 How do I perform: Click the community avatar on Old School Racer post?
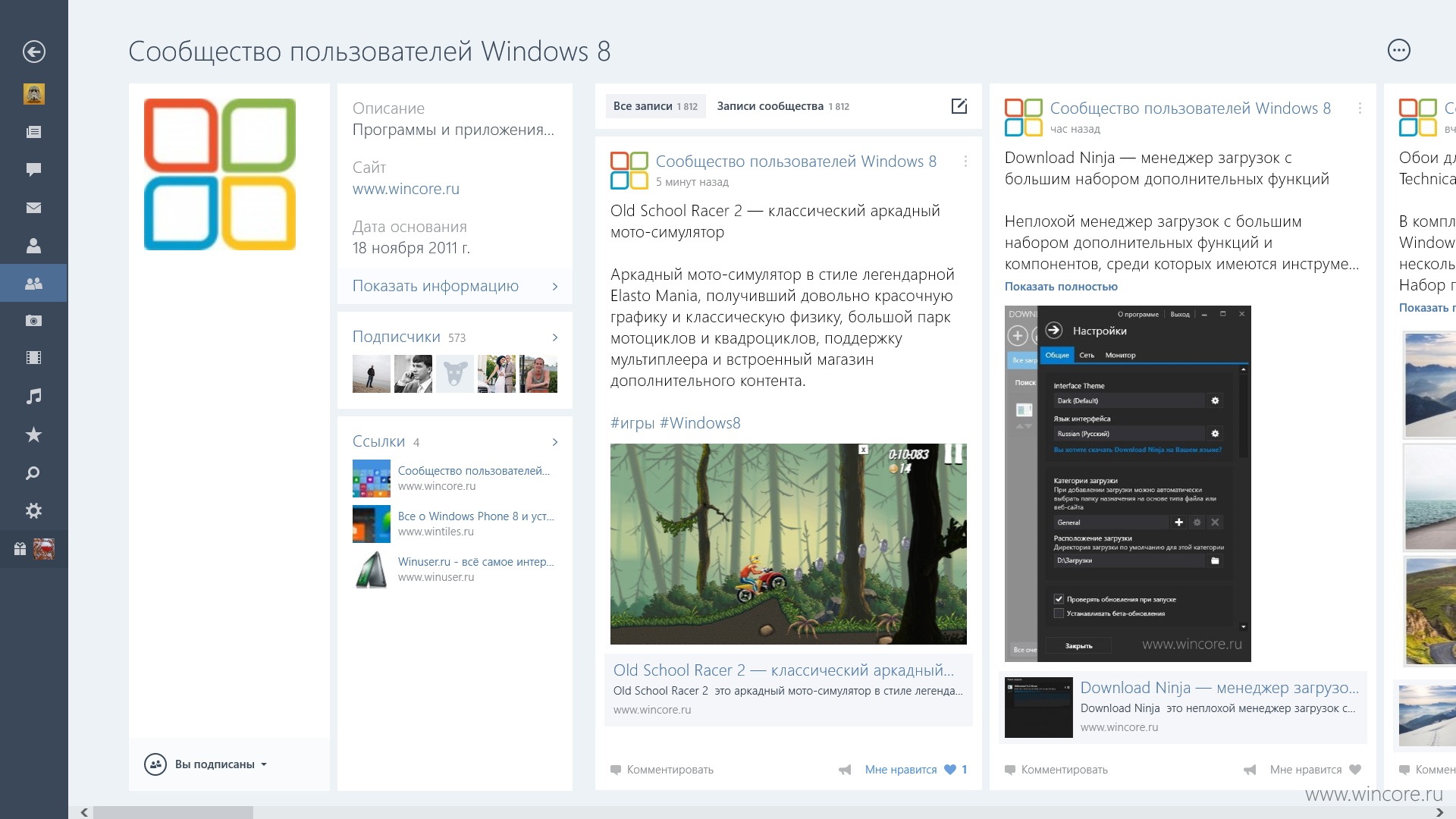629,171
